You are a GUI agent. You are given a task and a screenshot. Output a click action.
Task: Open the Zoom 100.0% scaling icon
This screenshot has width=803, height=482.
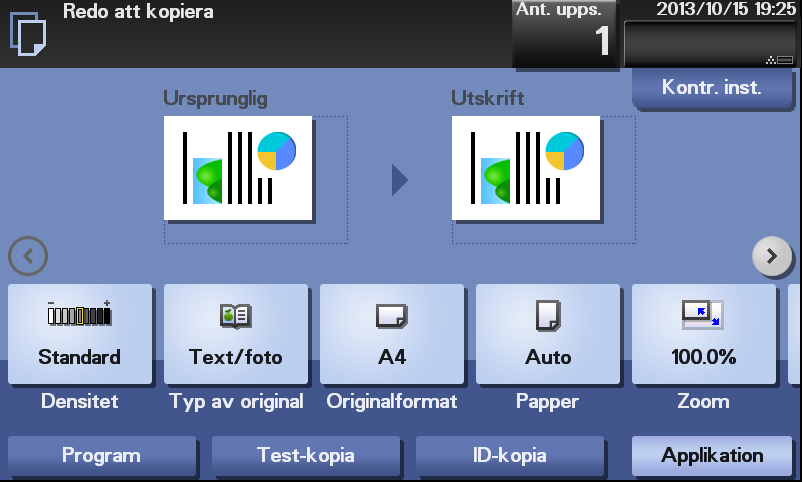click(x=703, y=315)
